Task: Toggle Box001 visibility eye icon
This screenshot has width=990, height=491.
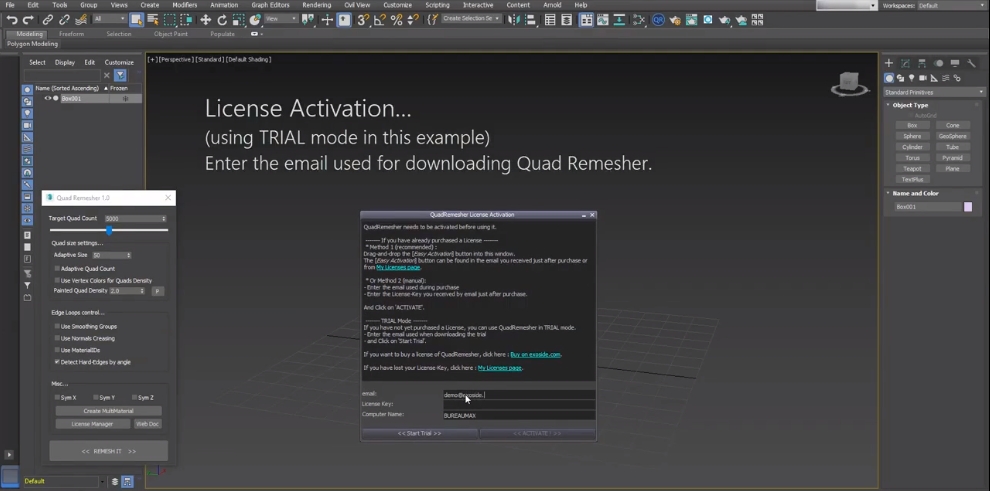Action: pyautogui.click(x=47, y=98)
